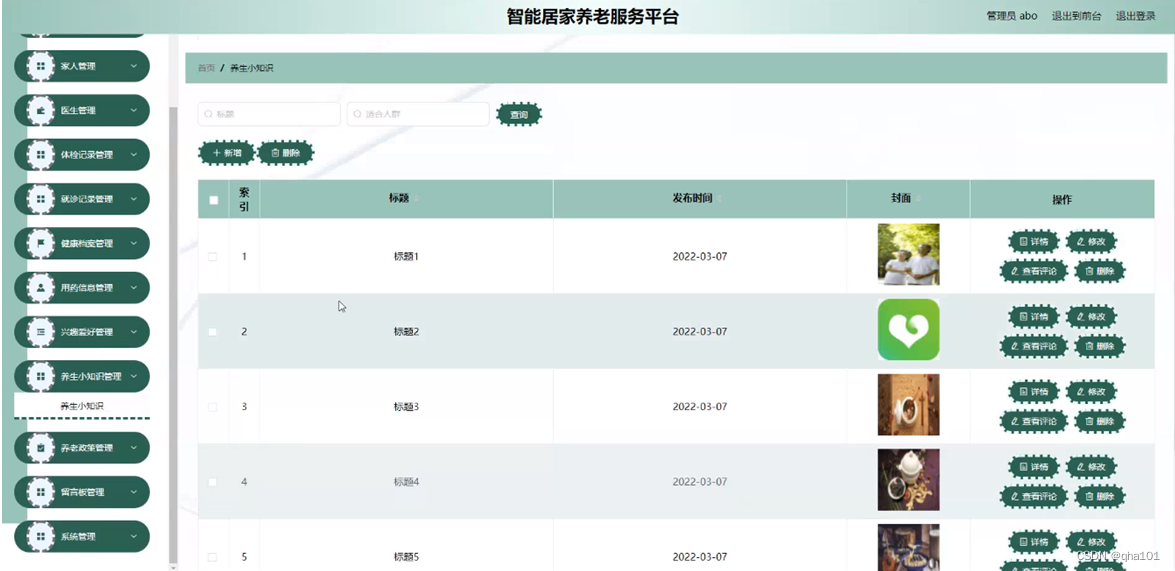This screenshot has height=571, width=1175.
Task: Click 删除 for 标题3 row
Action: (1099, 421)
